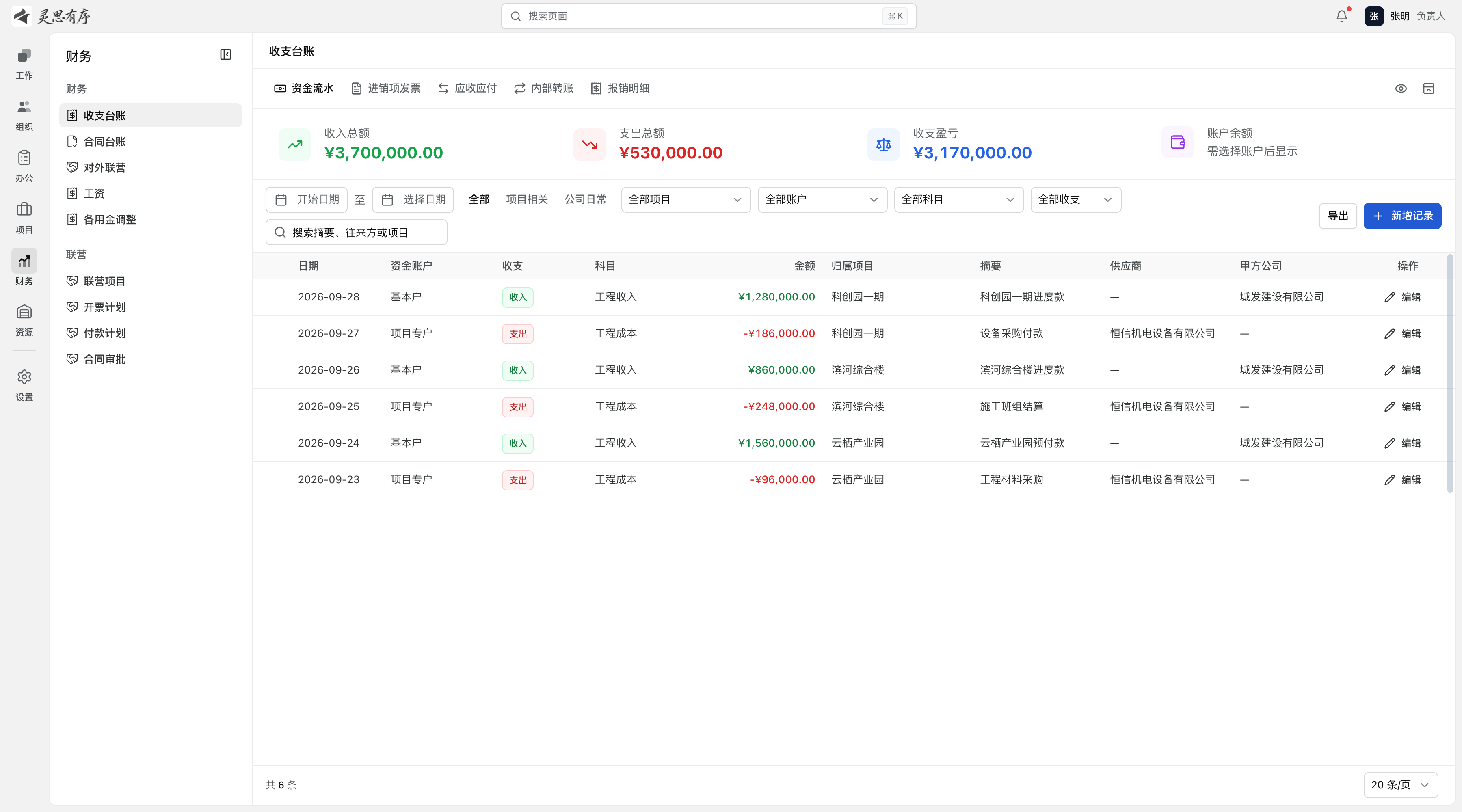Click the 账户余额 wallet icon
This screenshot has height=812, width=1462.
(1178, 143)
